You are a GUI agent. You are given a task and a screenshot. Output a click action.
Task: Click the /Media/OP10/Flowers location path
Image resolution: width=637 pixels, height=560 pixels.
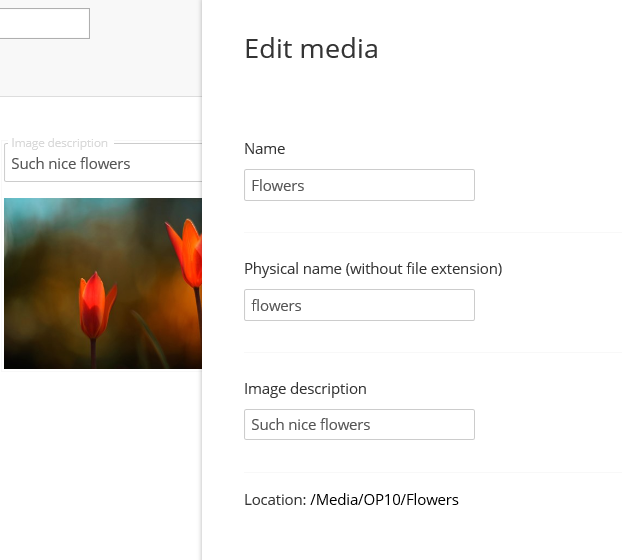[x=384, y=499]
